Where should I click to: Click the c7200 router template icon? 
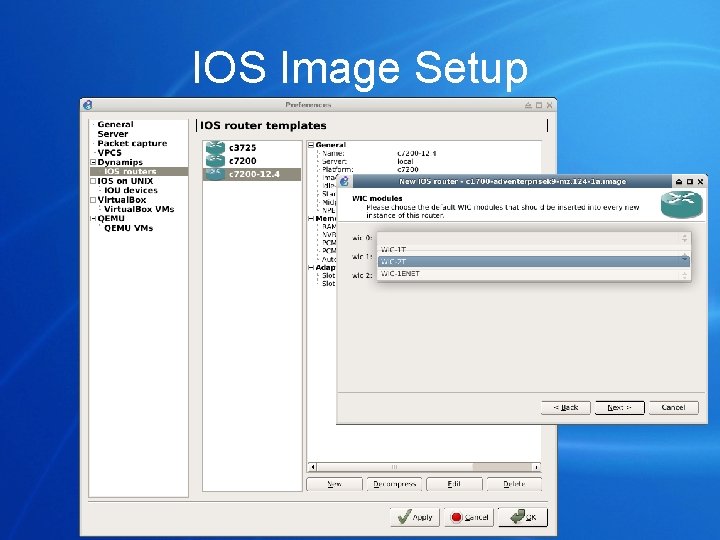click(x=215, y=161)
